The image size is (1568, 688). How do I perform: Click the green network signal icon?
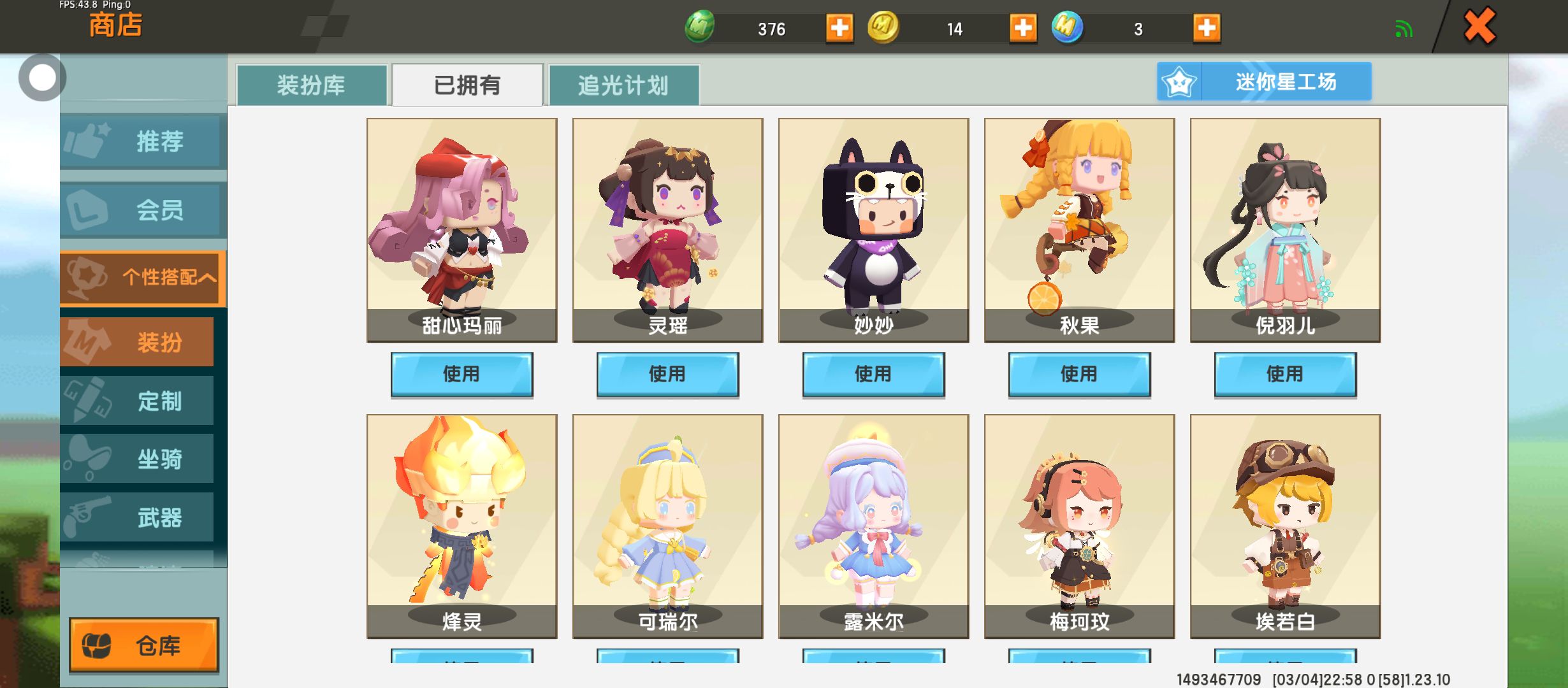1404,29
